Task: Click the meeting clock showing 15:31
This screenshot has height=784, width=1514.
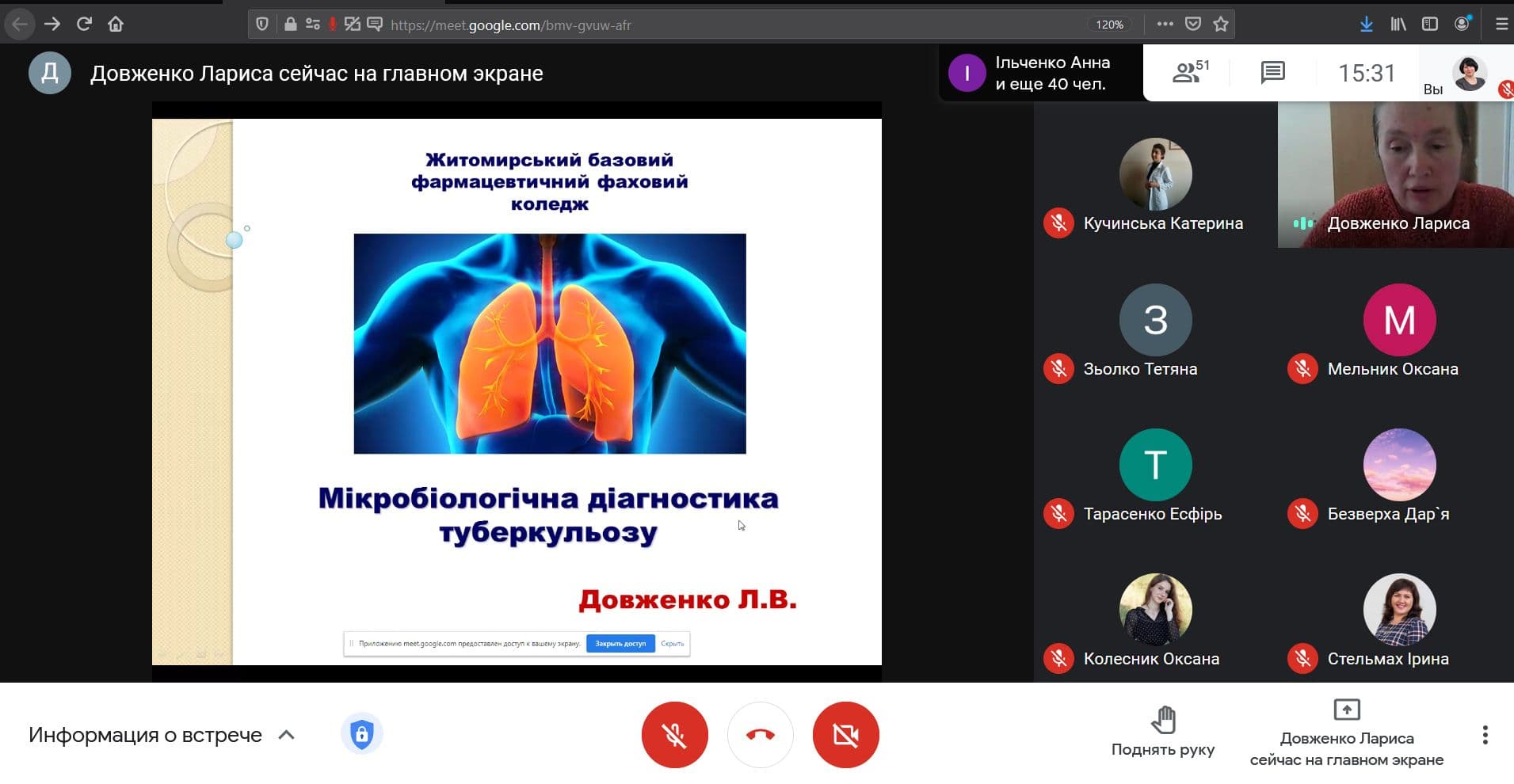Action: click(x=1367, y=73)
